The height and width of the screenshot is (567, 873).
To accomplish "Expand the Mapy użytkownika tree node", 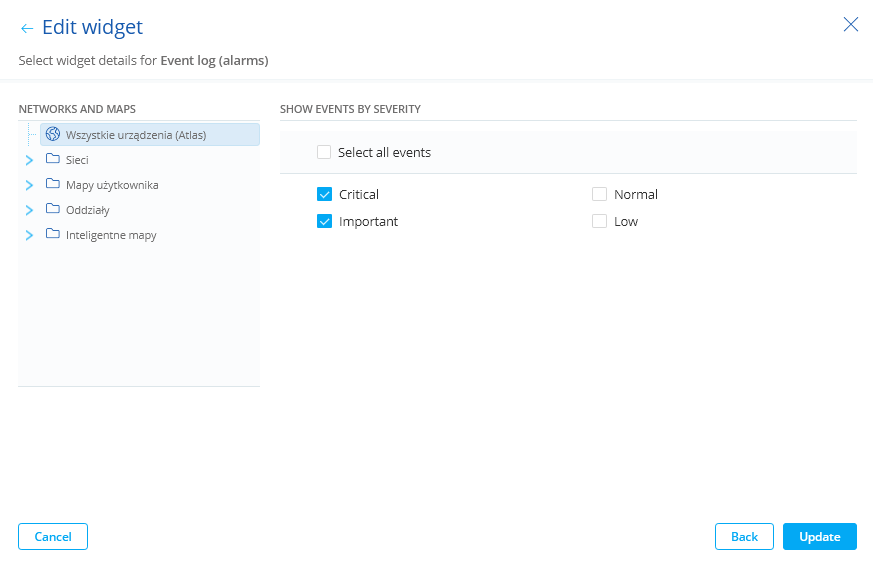I will point(29,185).
